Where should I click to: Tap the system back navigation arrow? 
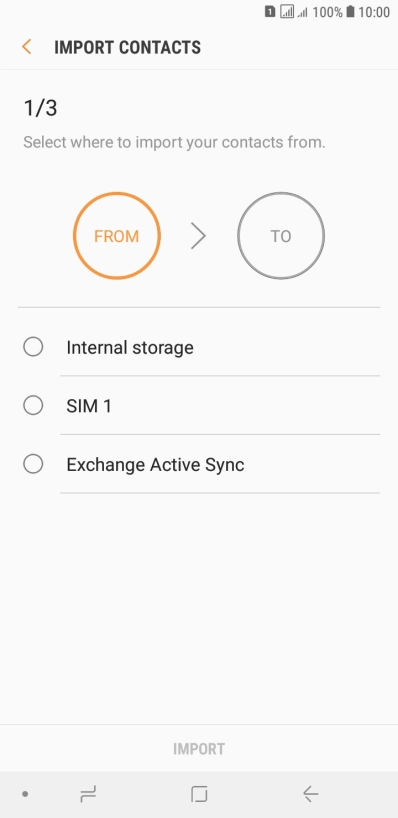coord(310,795)
